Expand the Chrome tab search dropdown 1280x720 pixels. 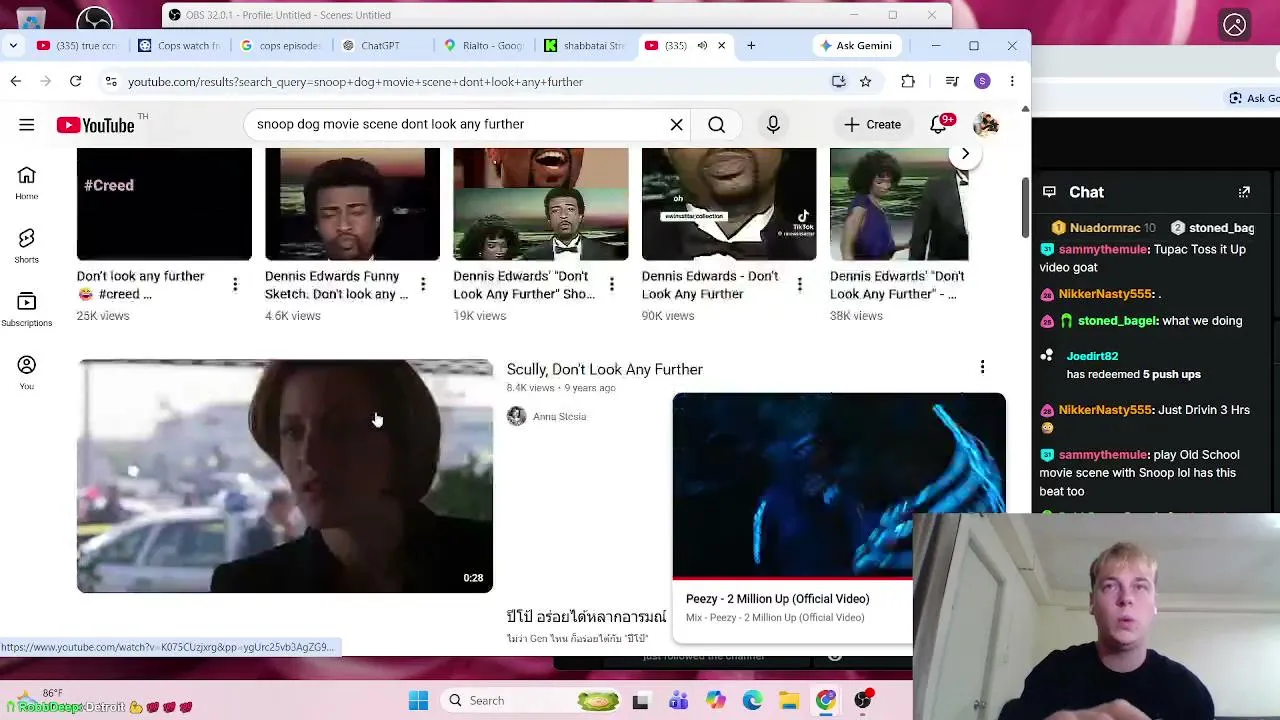pos(13,45)
